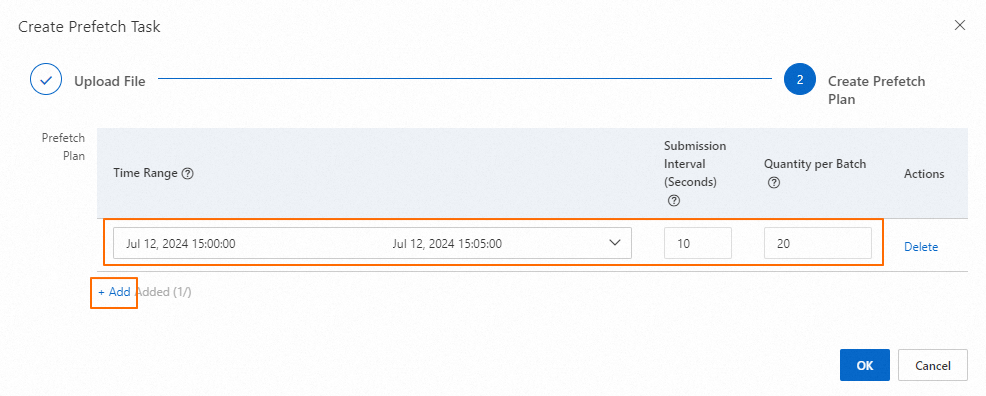Screen dimensions: 986x396
Task: Click the Added (1/) counter text
Action: coord(163,292)
